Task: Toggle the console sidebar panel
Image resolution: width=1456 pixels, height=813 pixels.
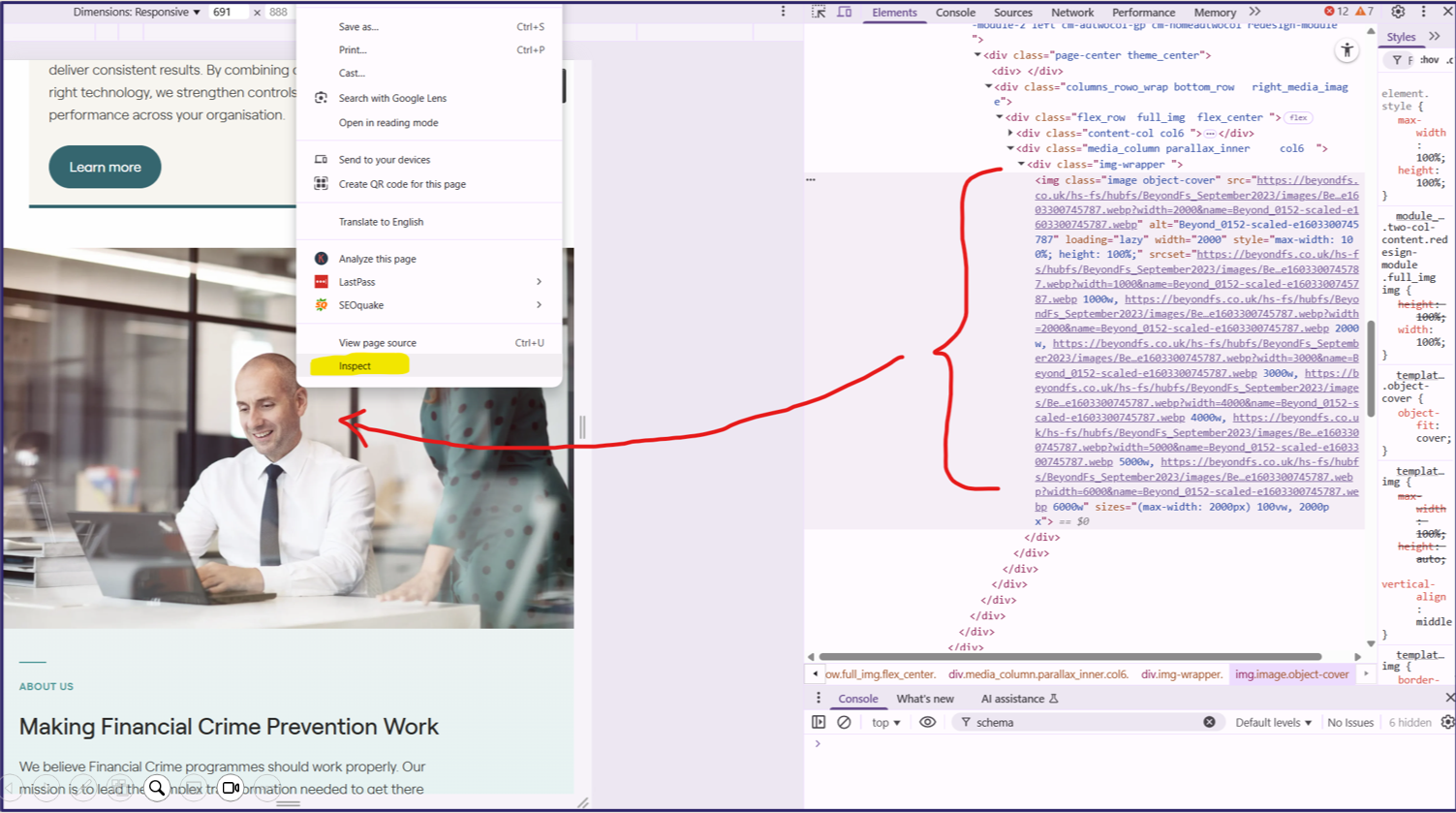Action: tap(819, 722)
